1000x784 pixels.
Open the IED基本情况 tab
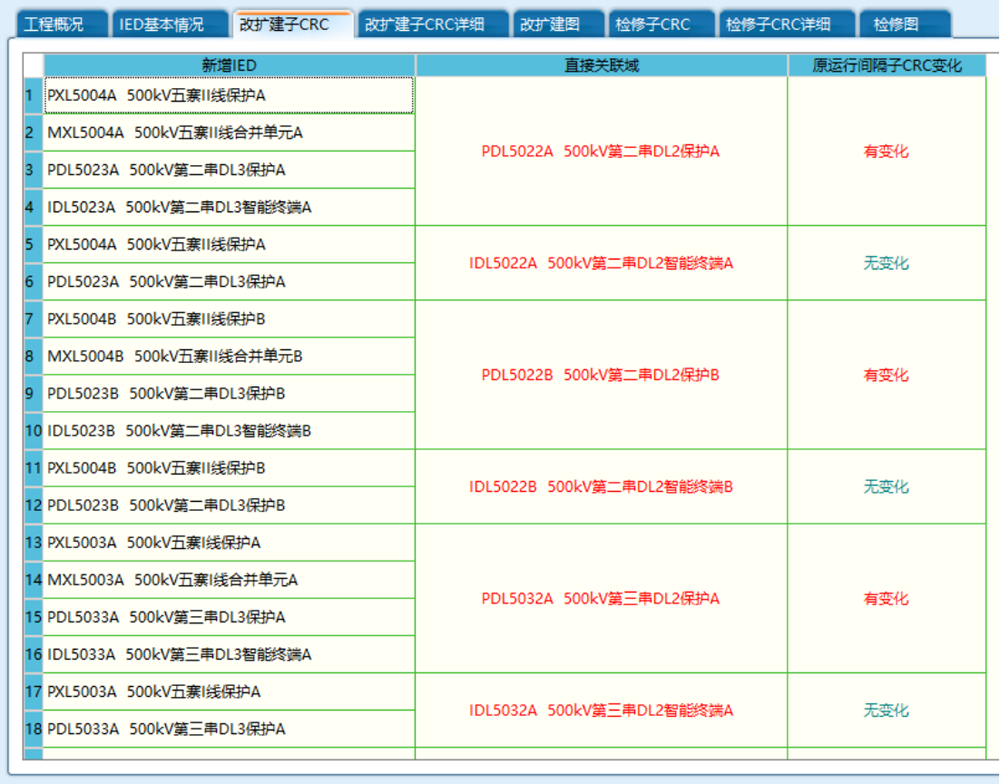pyautogui.click(x=161, y=24)
